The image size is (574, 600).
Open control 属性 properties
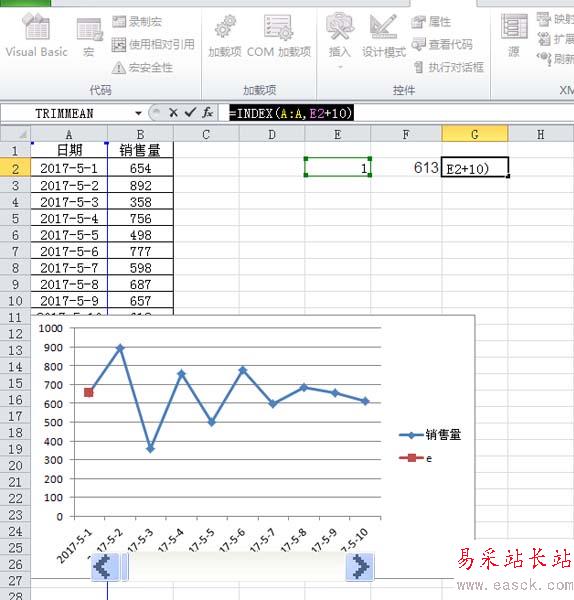click(x=431, y=21)
